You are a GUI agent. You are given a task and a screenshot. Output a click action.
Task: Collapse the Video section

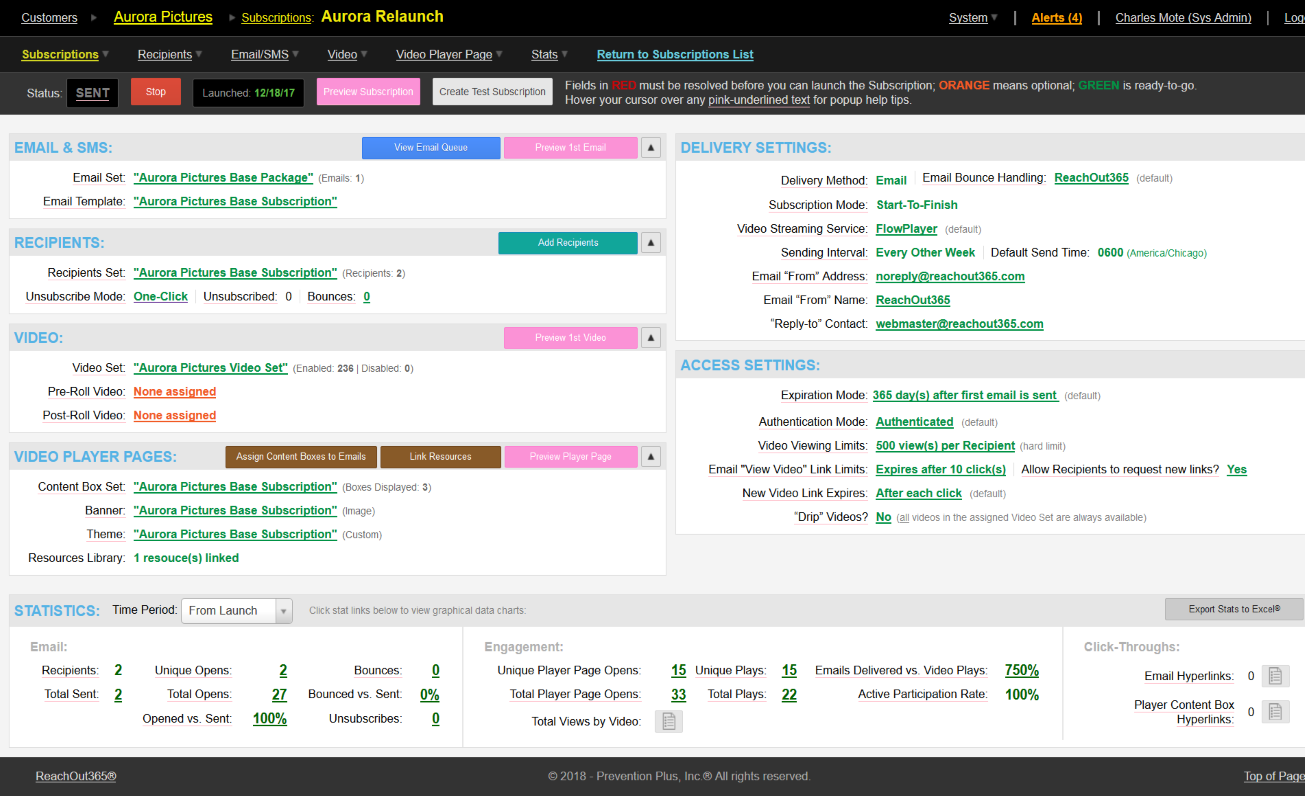[650, 338]
